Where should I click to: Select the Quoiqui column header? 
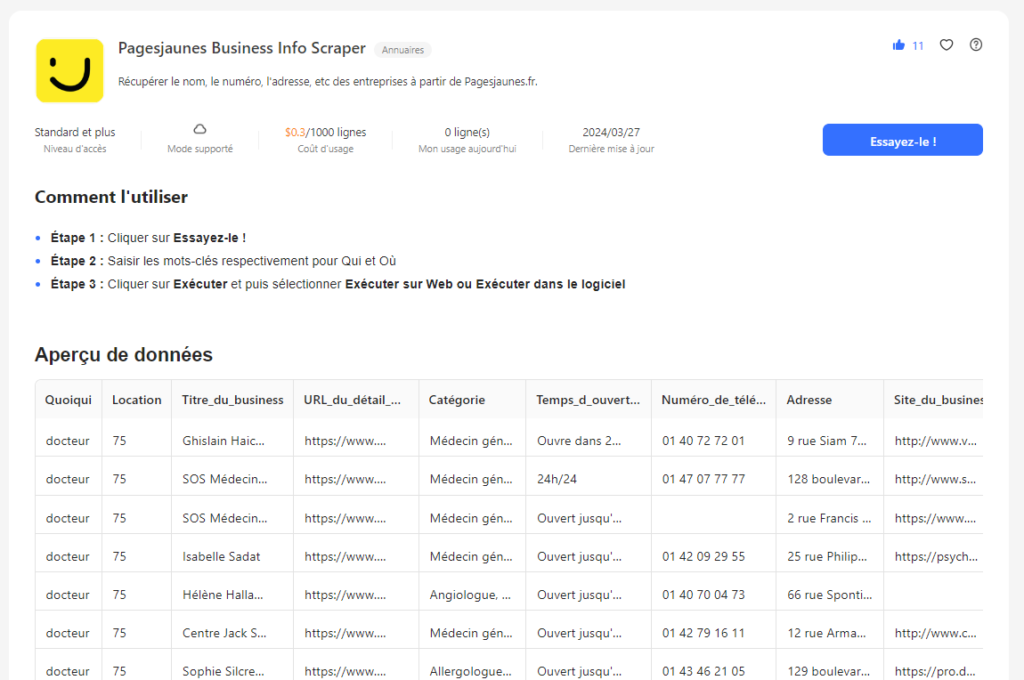(x=69, y=400)
